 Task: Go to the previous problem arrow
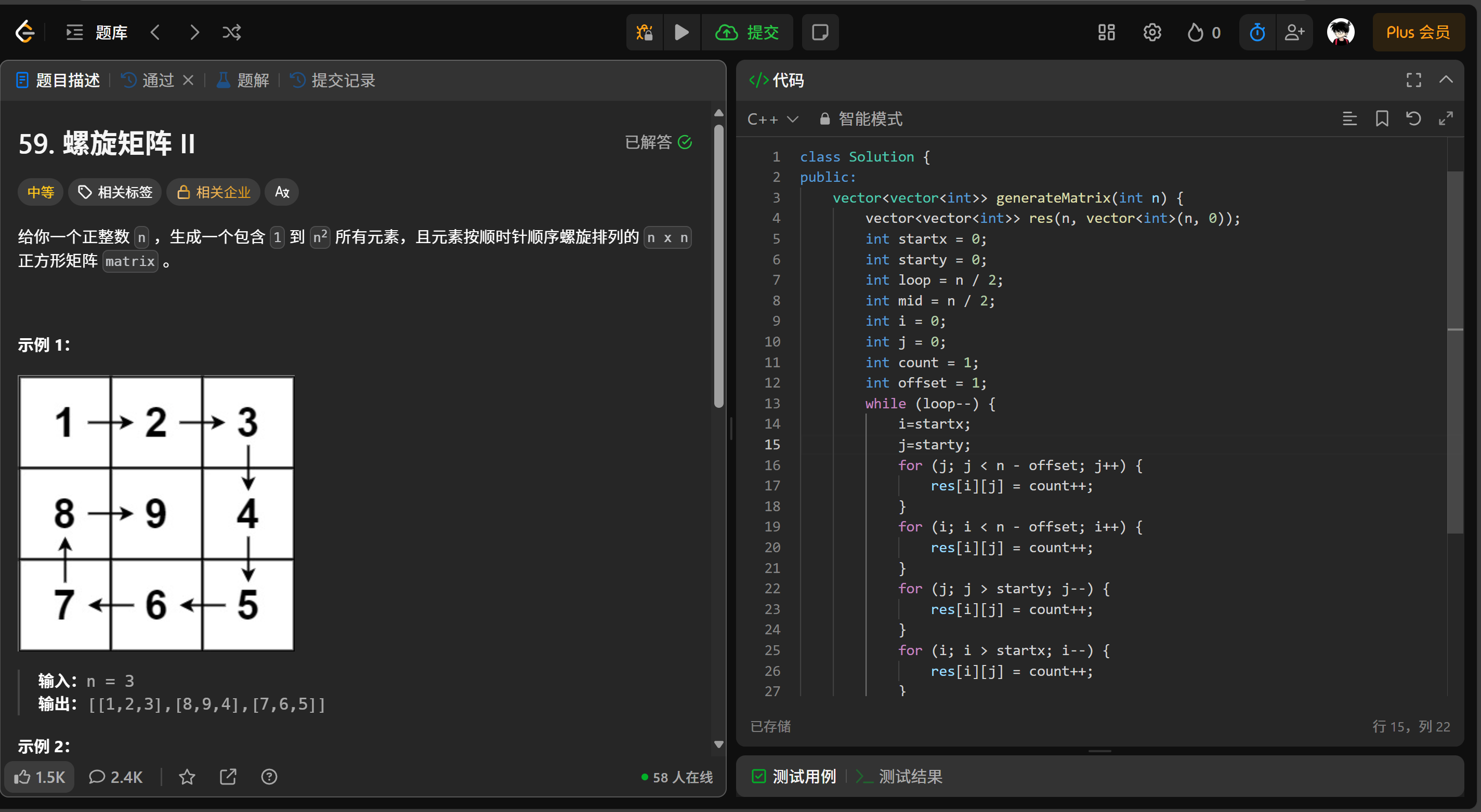tap(155, 32)
